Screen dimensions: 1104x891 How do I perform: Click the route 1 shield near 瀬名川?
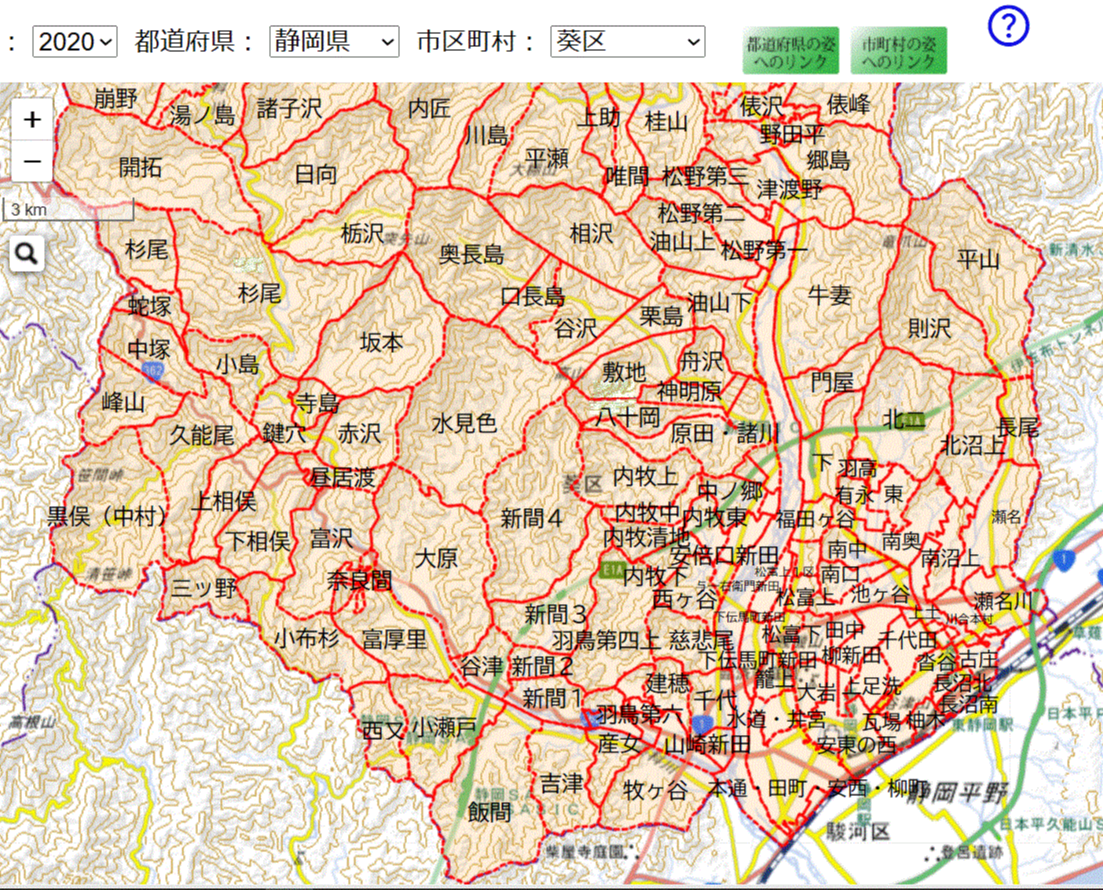coord(1063,560)
